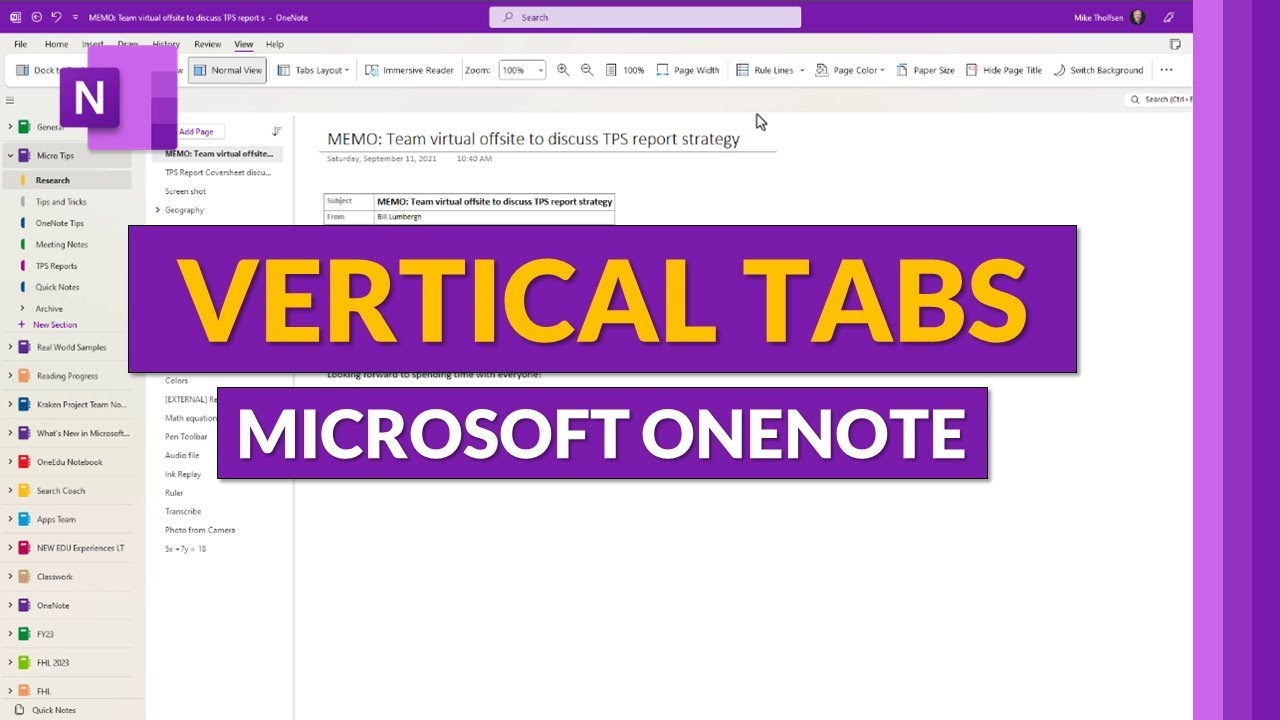
Task: Click the zoom out magnifier icon
Action: (x=587, y=70)
